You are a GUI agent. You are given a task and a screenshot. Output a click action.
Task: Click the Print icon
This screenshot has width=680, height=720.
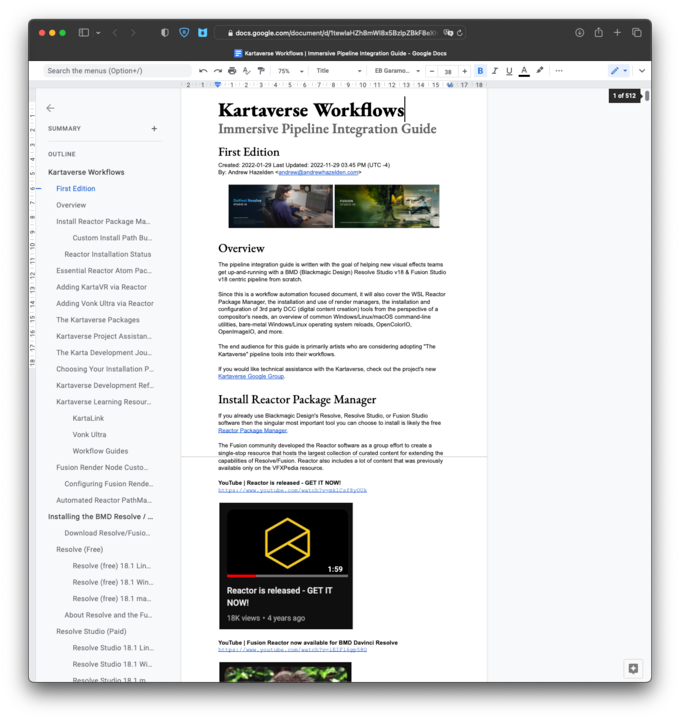(x=232, y=71)
